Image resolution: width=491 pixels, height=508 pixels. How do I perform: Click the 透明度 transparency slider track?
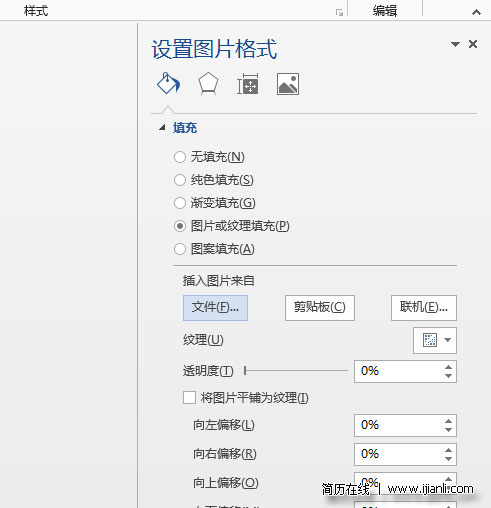coord(296,370)
